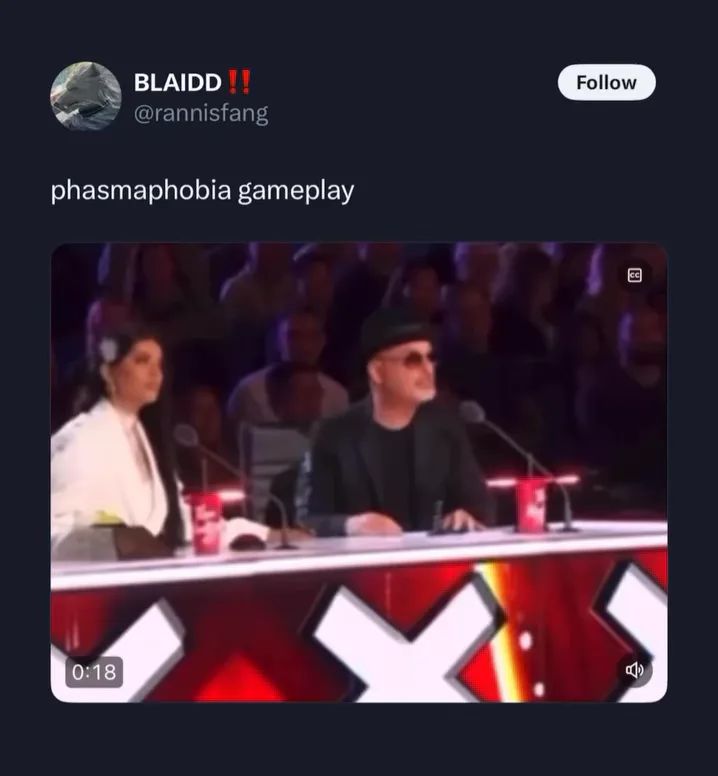
Task: Click the 0:18 video duration badge
Action: tap(94, 672)
